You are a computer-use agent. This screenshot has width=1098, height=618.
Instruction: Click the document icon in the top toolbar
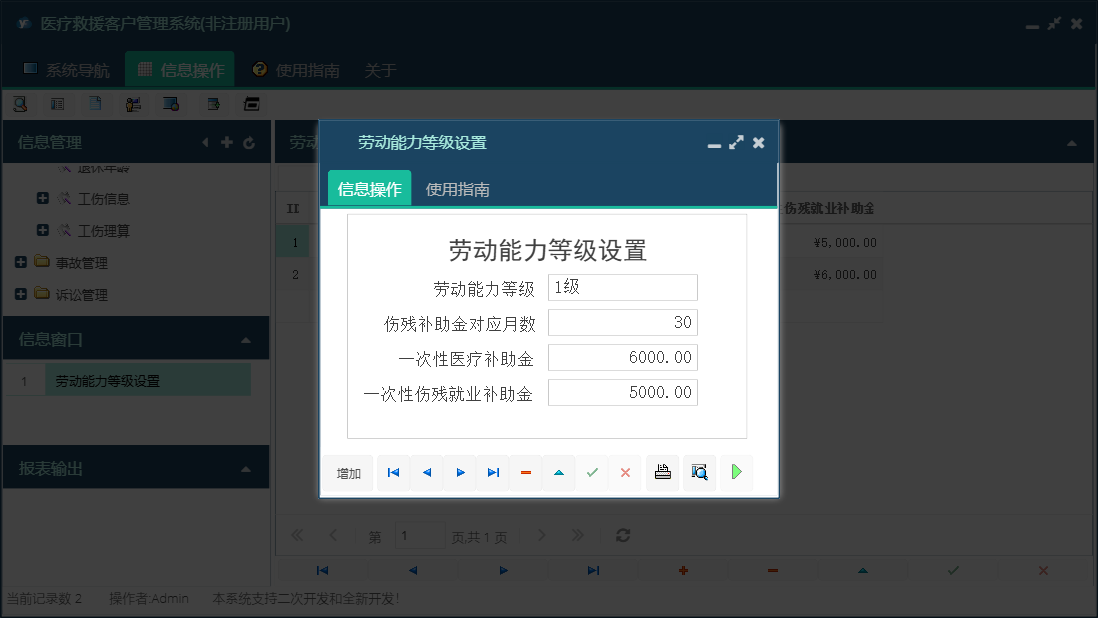tap(96, 103)
